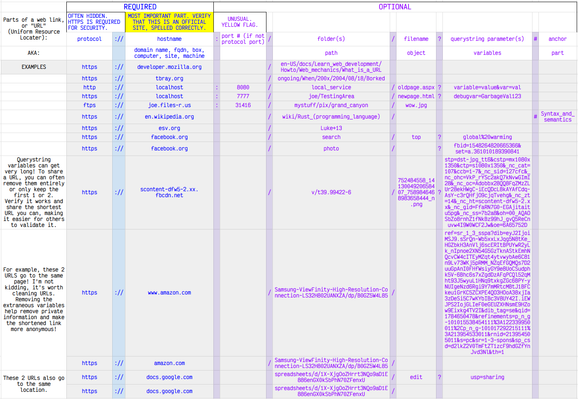The image size is (578, 399).
Task: Select the 'top' filename cell
Action: (x=416, y=137)
